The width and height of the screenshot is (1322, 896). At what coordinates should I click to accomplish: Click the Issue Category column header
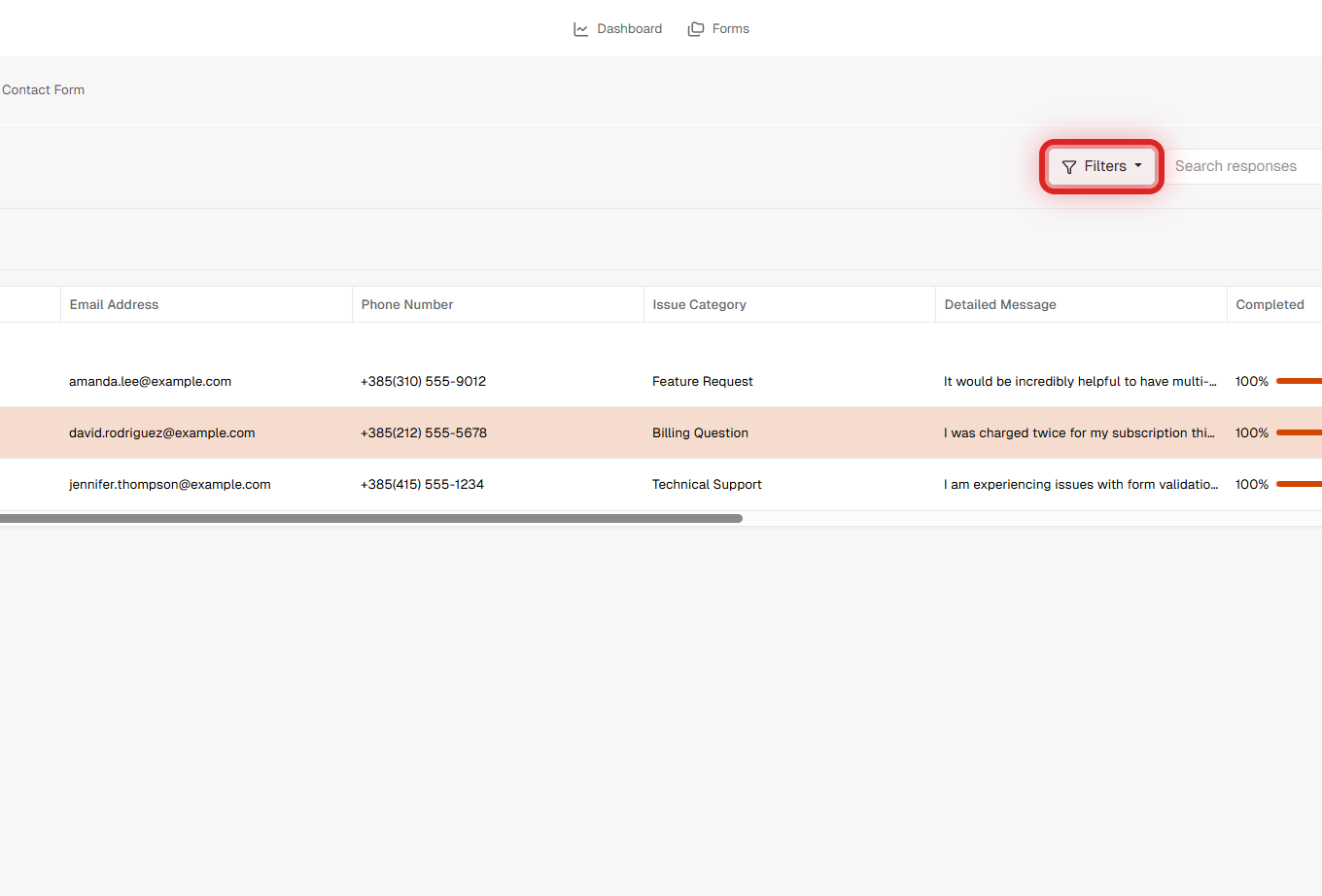(x=699, y=304)
